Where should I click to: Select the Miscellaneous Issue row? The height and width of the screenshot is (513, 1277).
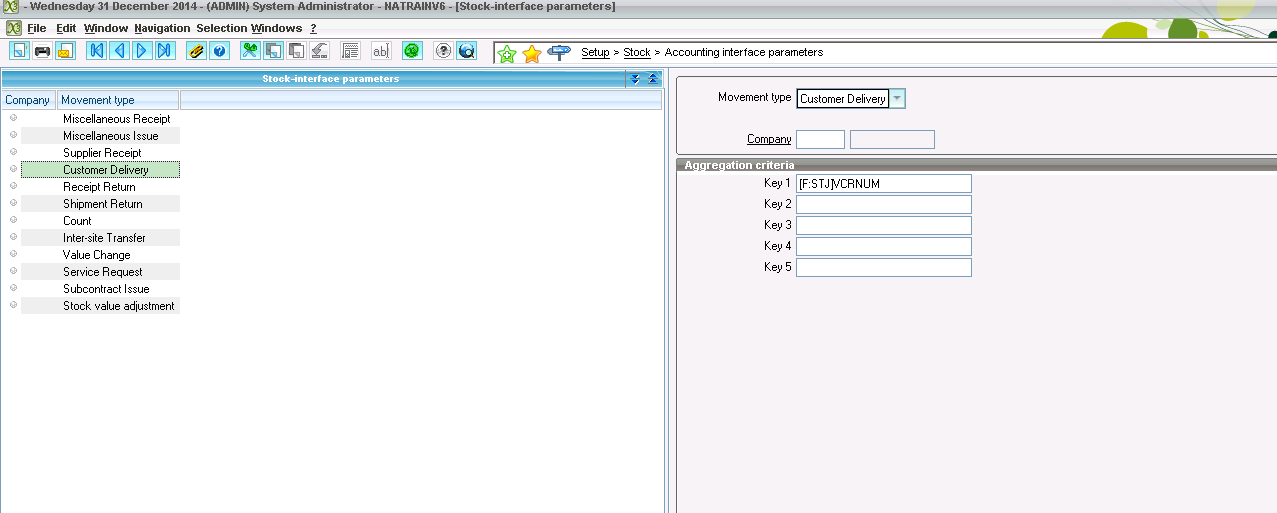pos(100,136)
